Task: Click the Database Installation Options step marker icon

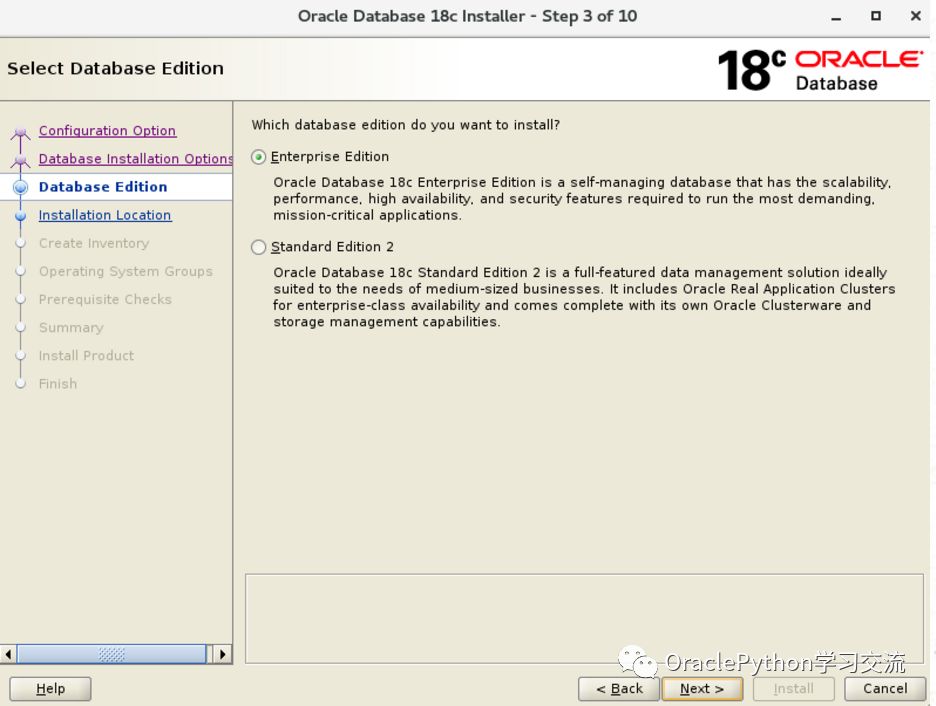Action: (x=20, y=160)
